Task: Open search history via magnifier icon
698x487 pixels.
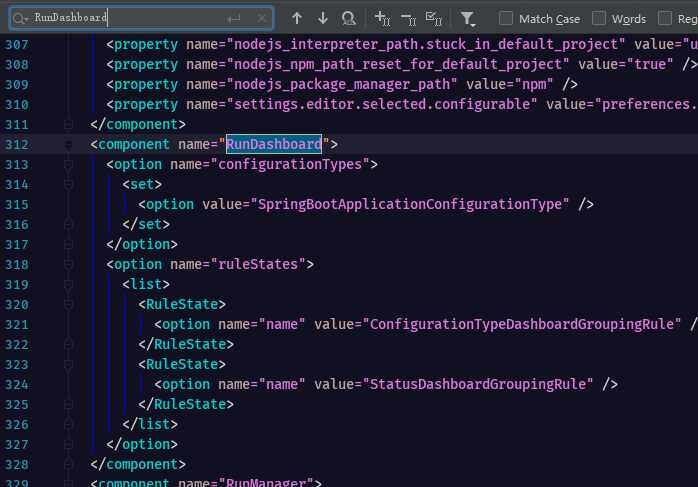Action: [20, 19]
